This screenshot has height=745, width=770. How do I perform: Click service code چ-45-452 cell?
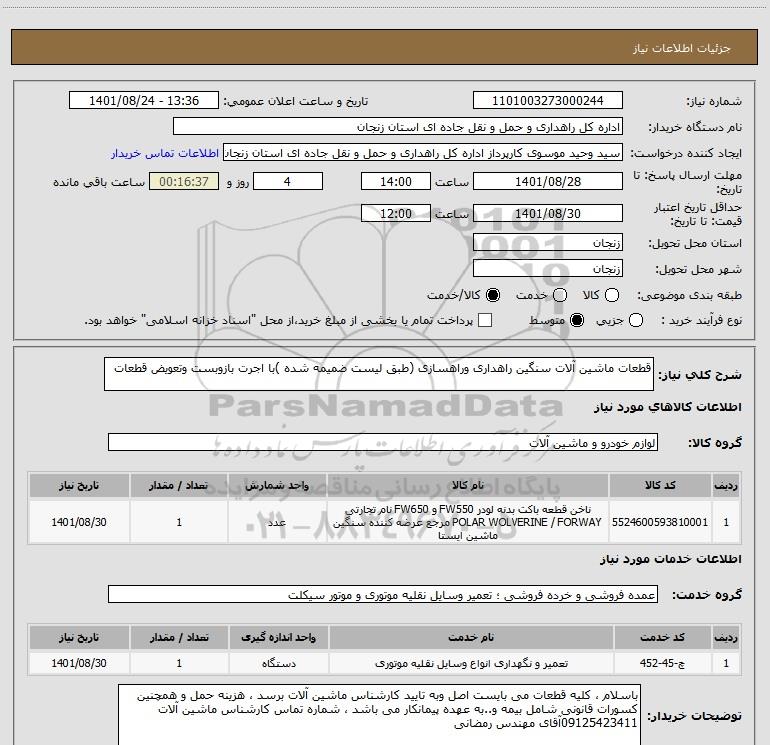[x=662, y=663]
